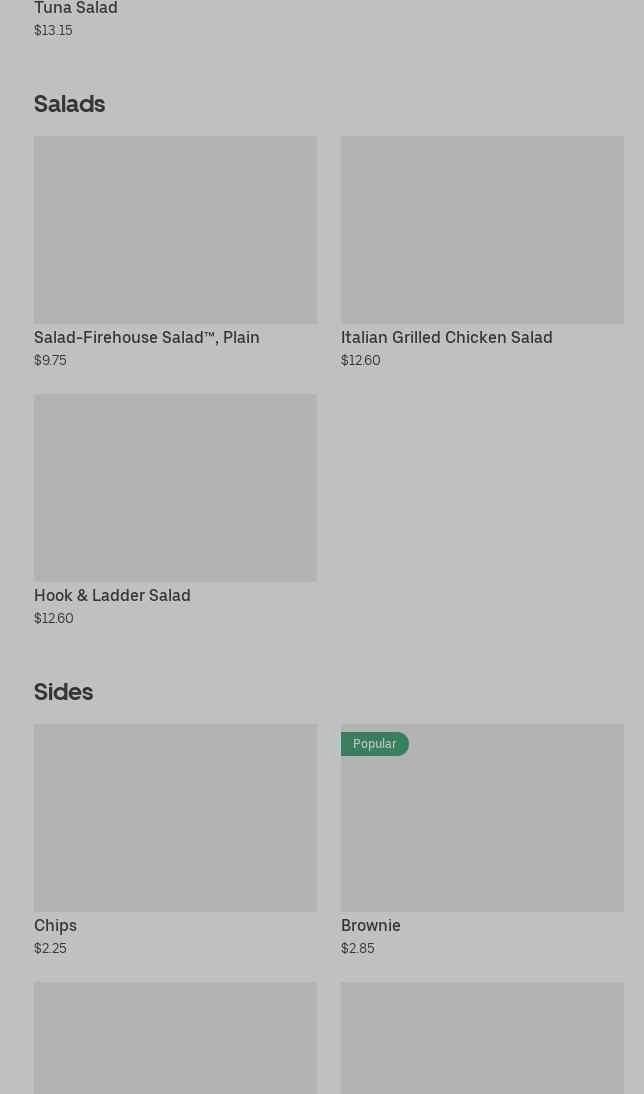The width and height of the screenshot is (644, 1094).
Task: Open the Tuna Salad item name
Action: pyautogui.click(x=76, y=8)
